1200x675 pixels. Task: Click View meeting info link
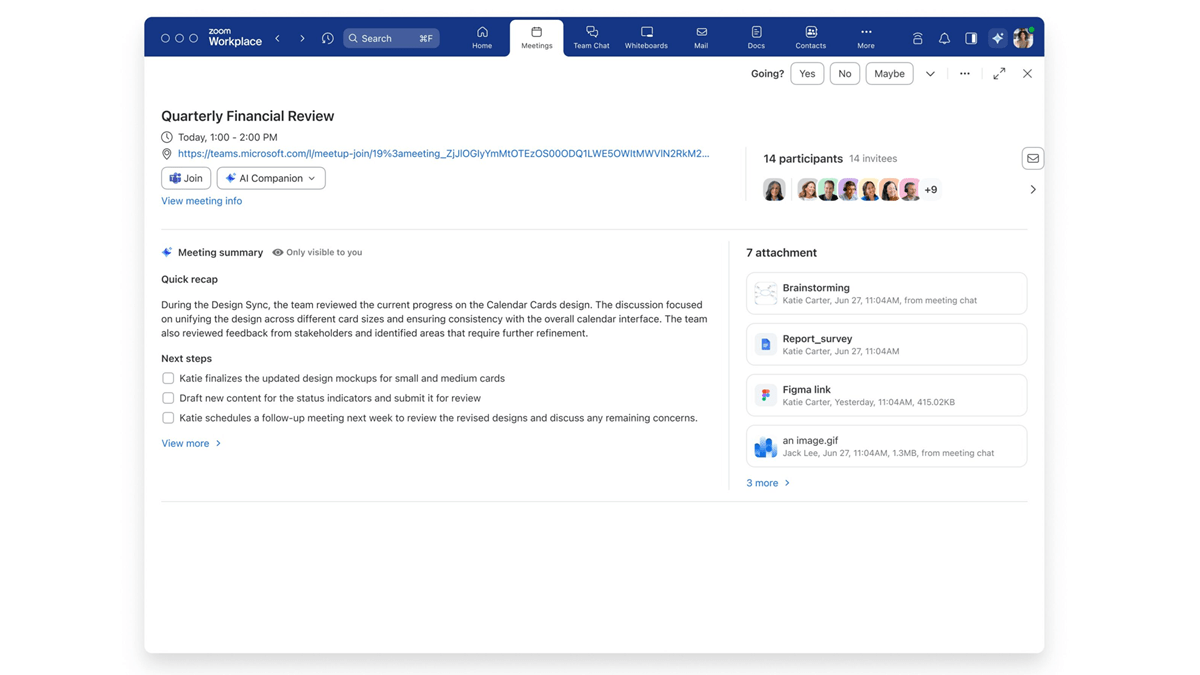coord(201,201)
